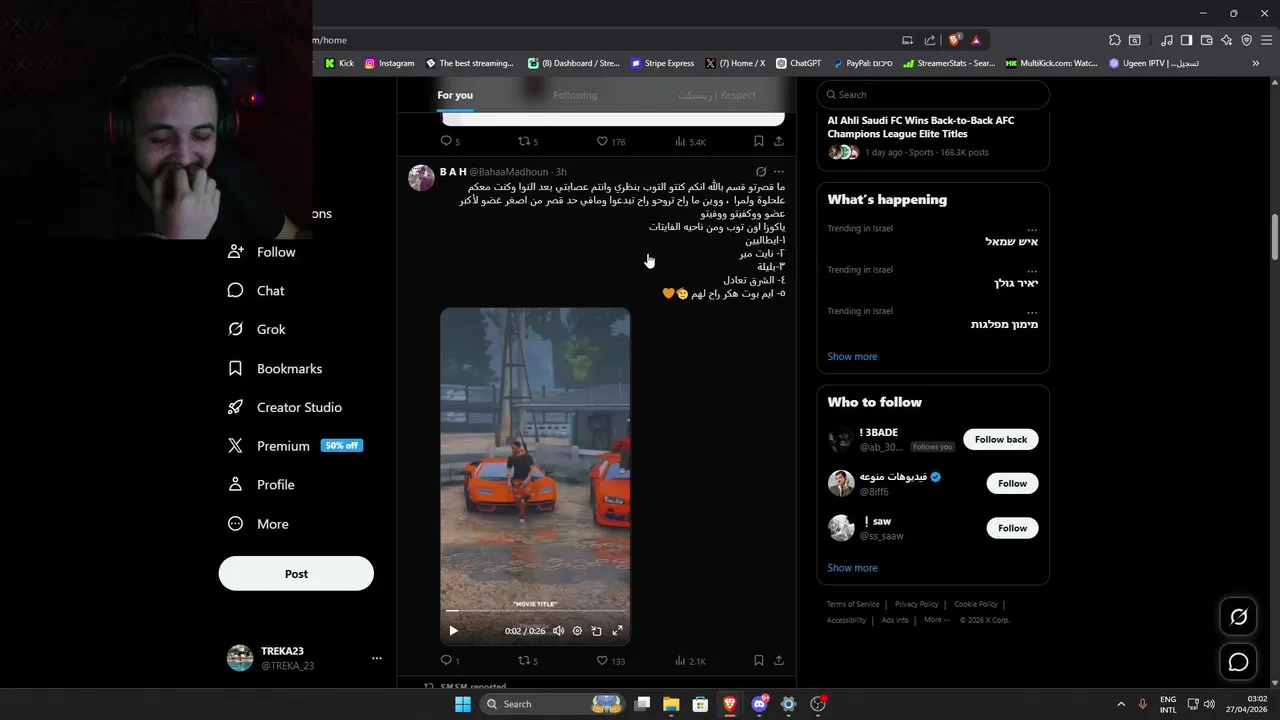This screenshot has width=1280, height=720.
Task: Open floating Grok button
Action: (1238, 617)
